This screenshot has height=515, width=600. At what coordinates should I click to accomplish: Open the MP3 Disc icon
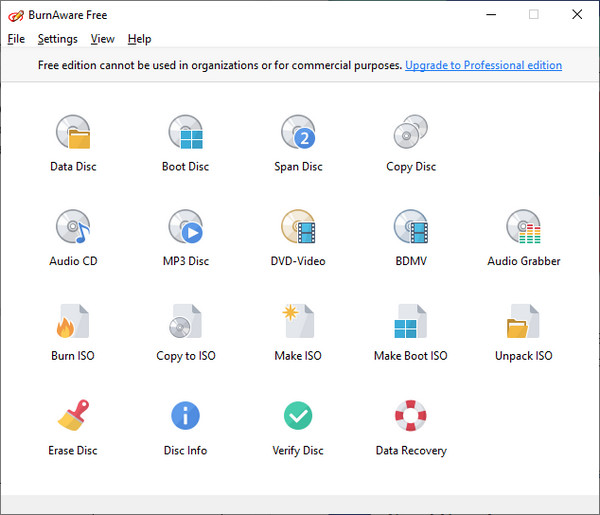(186, 227)
